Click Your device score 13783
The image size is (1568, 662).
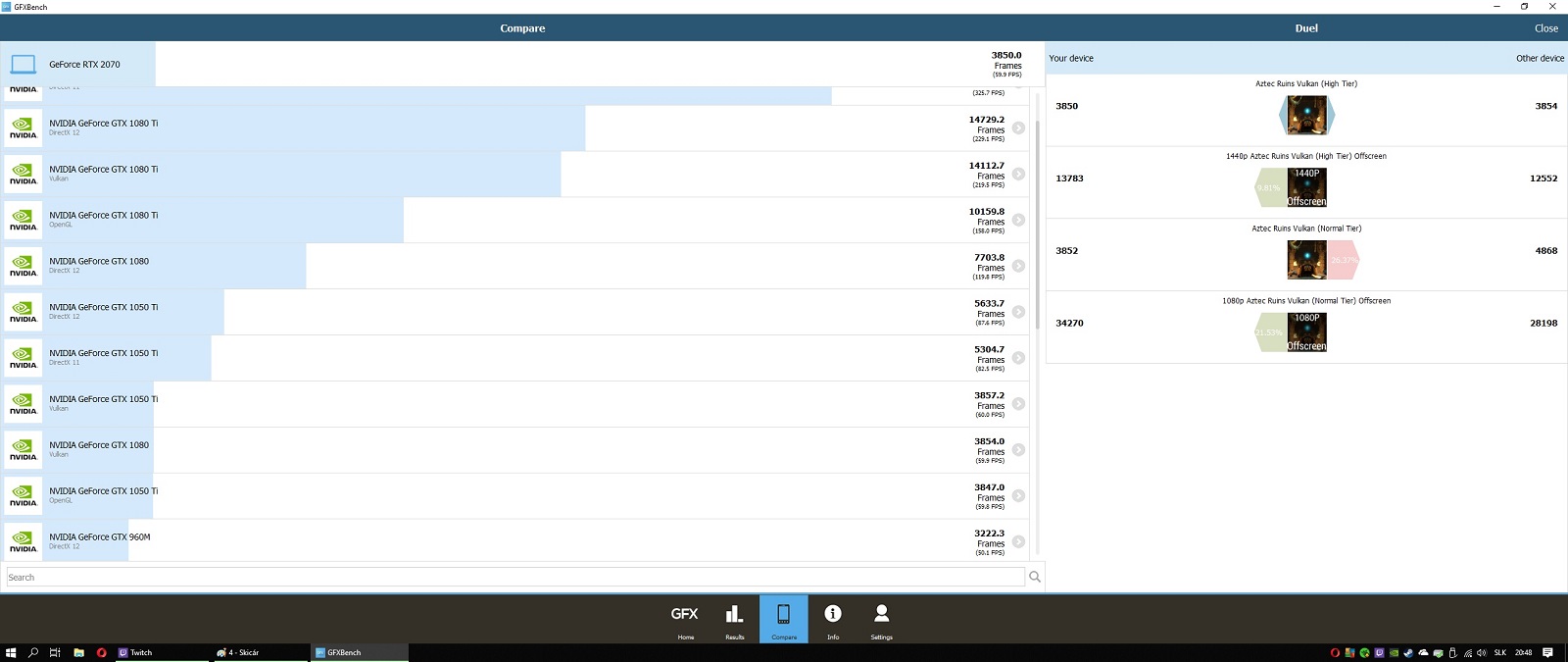(1069, 178)
